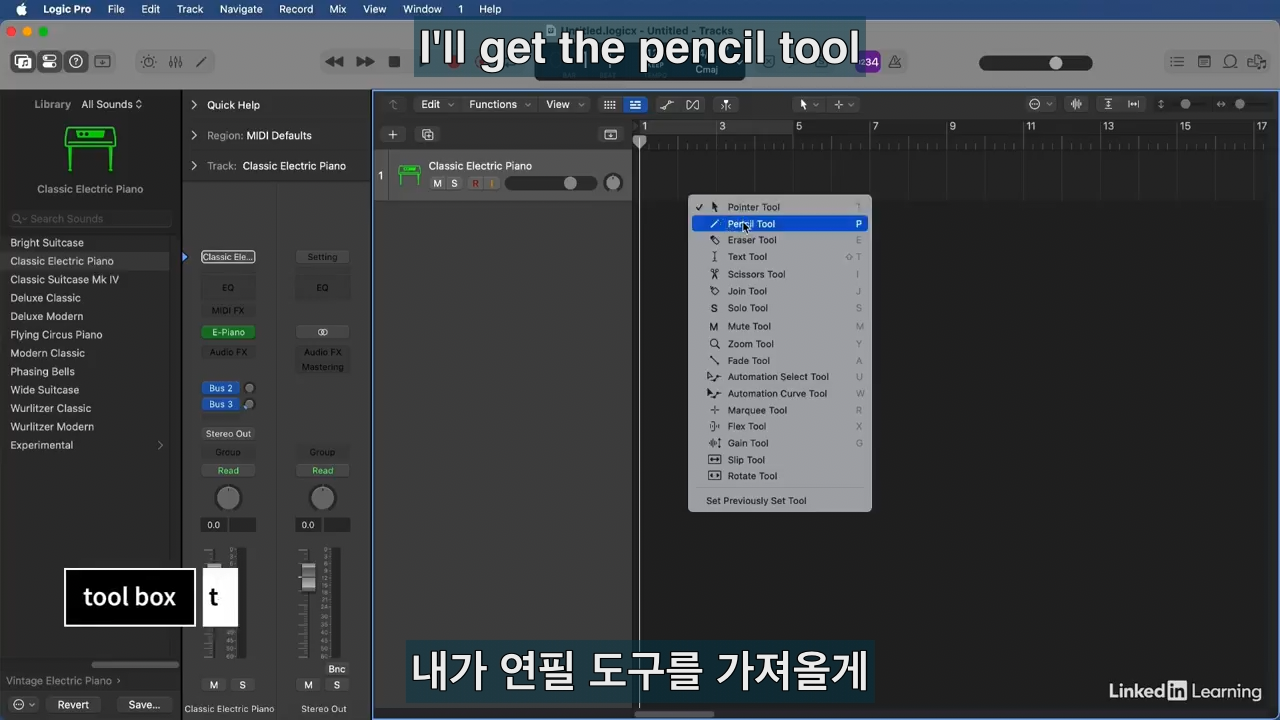Click the waveform zoom icon

(1077, 104)
